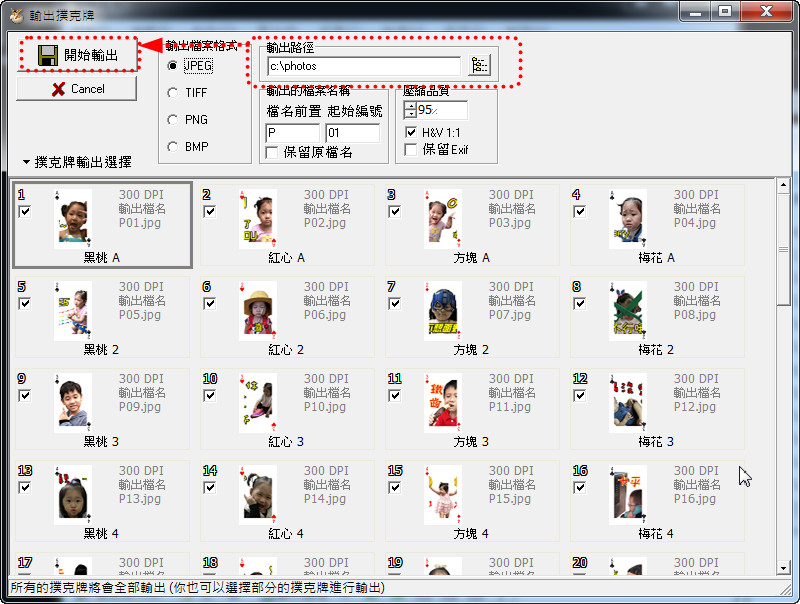Click the Cancel button

click(77, 89)
